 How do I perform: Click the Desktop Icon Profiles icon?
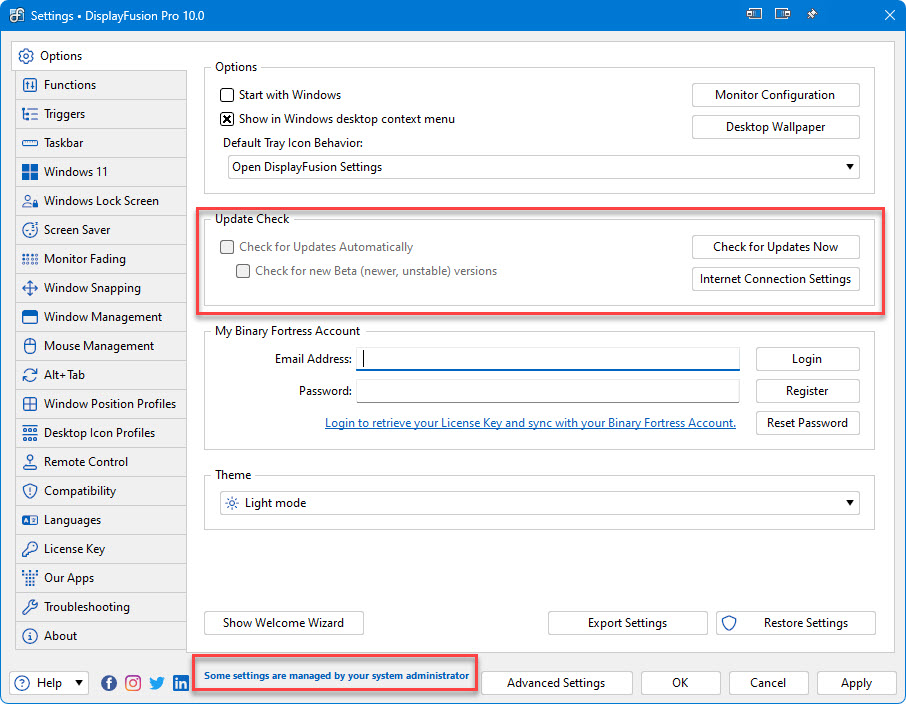[x=29, y=433]
